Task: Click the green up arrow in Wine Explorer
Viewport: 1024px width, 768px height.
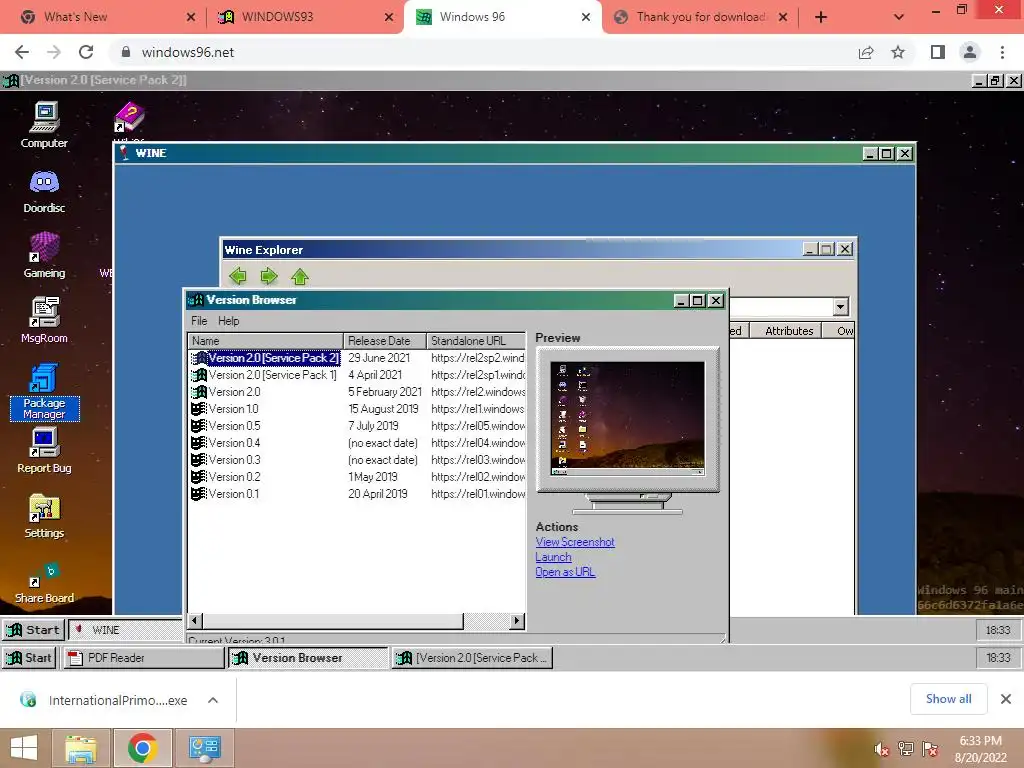Action: pos(300,276)
